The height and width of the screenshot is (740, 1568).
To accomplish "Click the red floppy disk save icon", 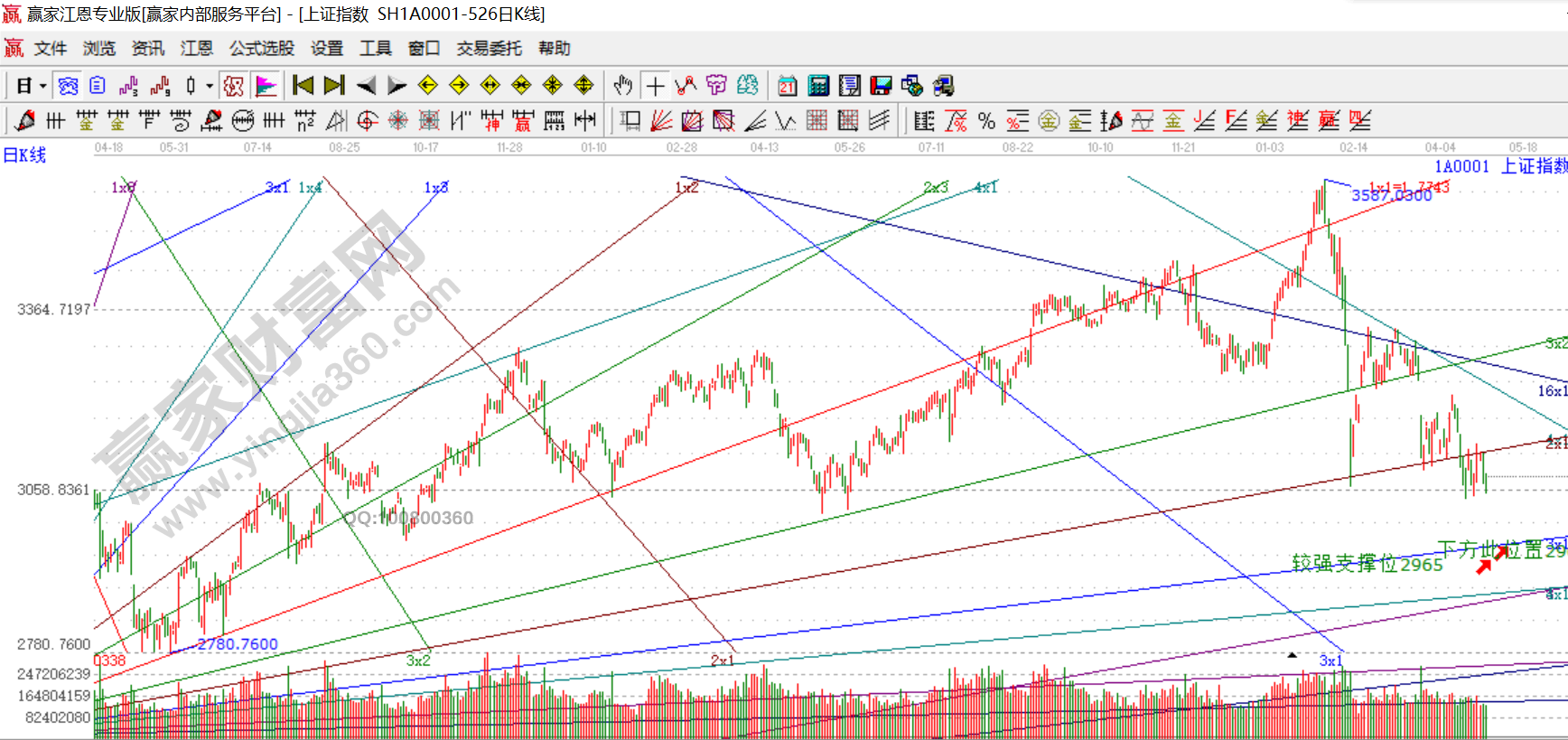I will (x=881, y=86).
